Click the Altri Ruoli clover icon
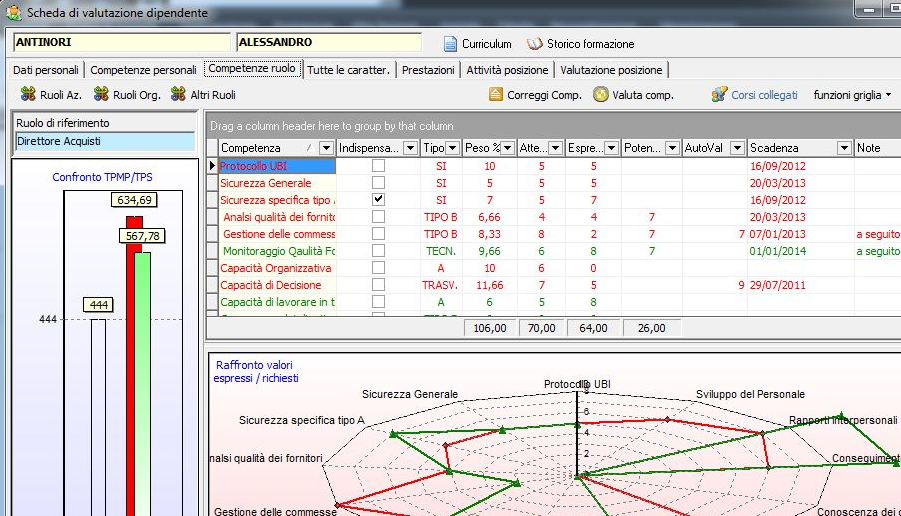901x516 pixels. pyautogui.click(x=178, y=94)
